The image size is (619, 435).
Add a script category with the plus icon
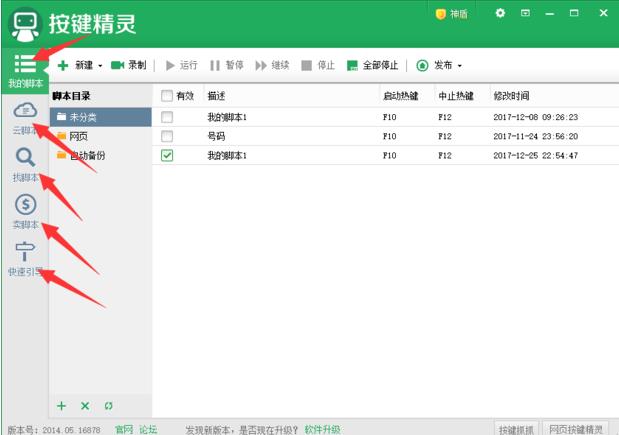(x=61, y=405)
